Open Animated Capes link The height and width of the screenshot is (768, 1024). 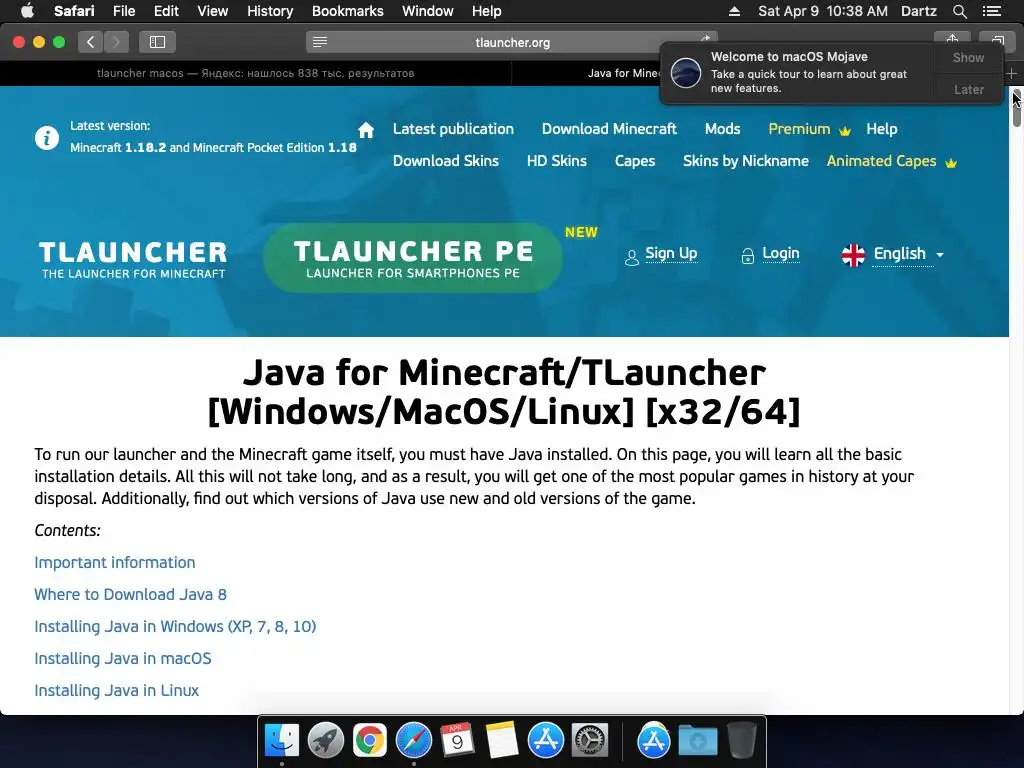881,161
